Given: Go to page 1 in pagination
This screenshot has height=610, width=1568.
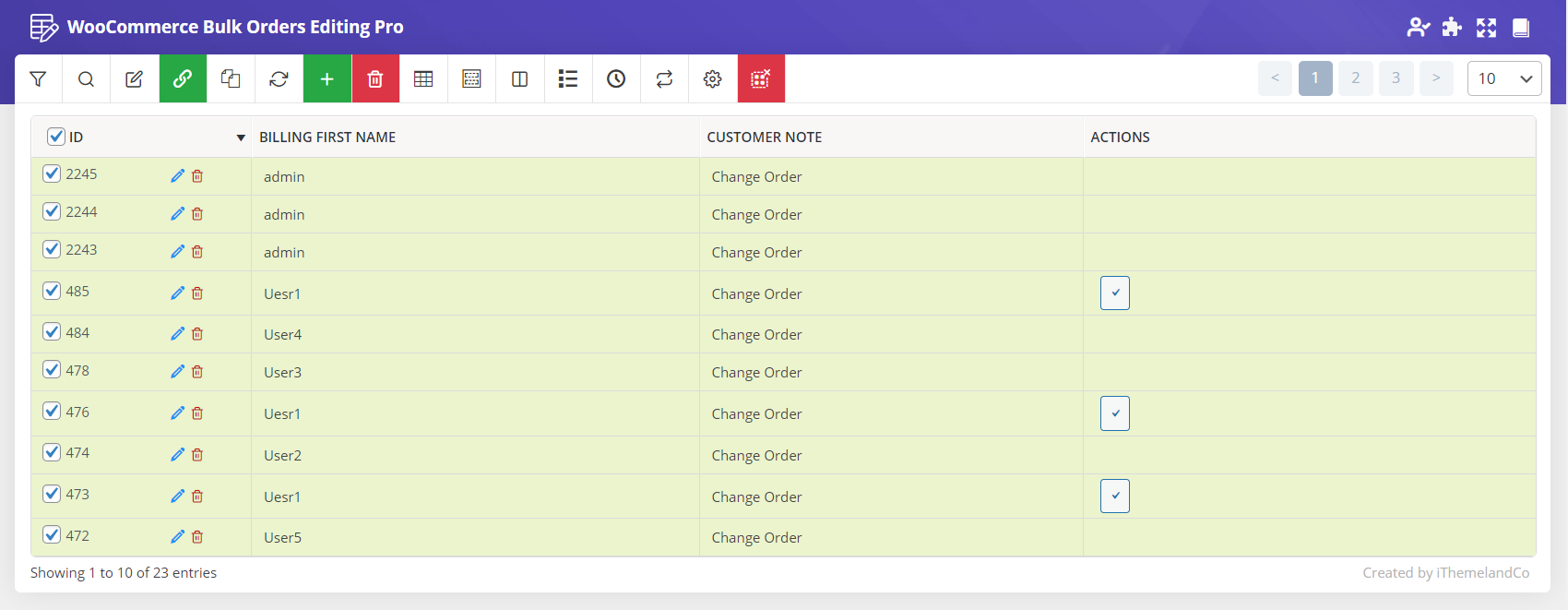Looking at the screenshot, I should point(1315,78).
